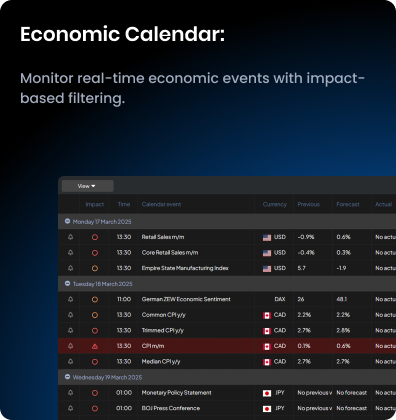Toggle alert bell for Core Retail Sales m/m
This screenshot has height=420, width=396.
(x=70, y=253)
